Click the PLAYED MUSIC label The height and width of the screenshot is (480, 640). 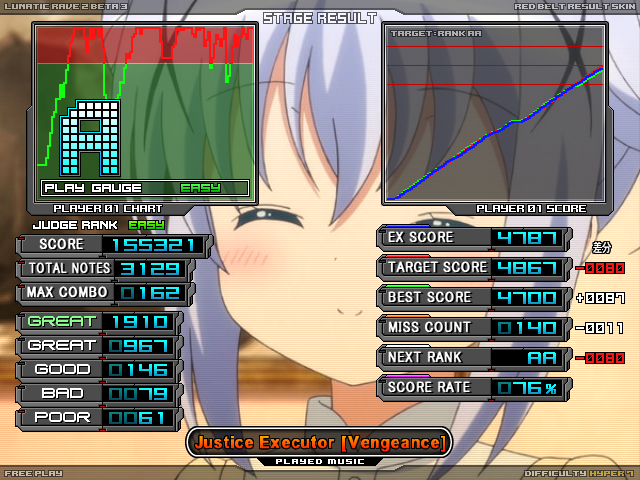pyautogui.click(x=320, y=461)
